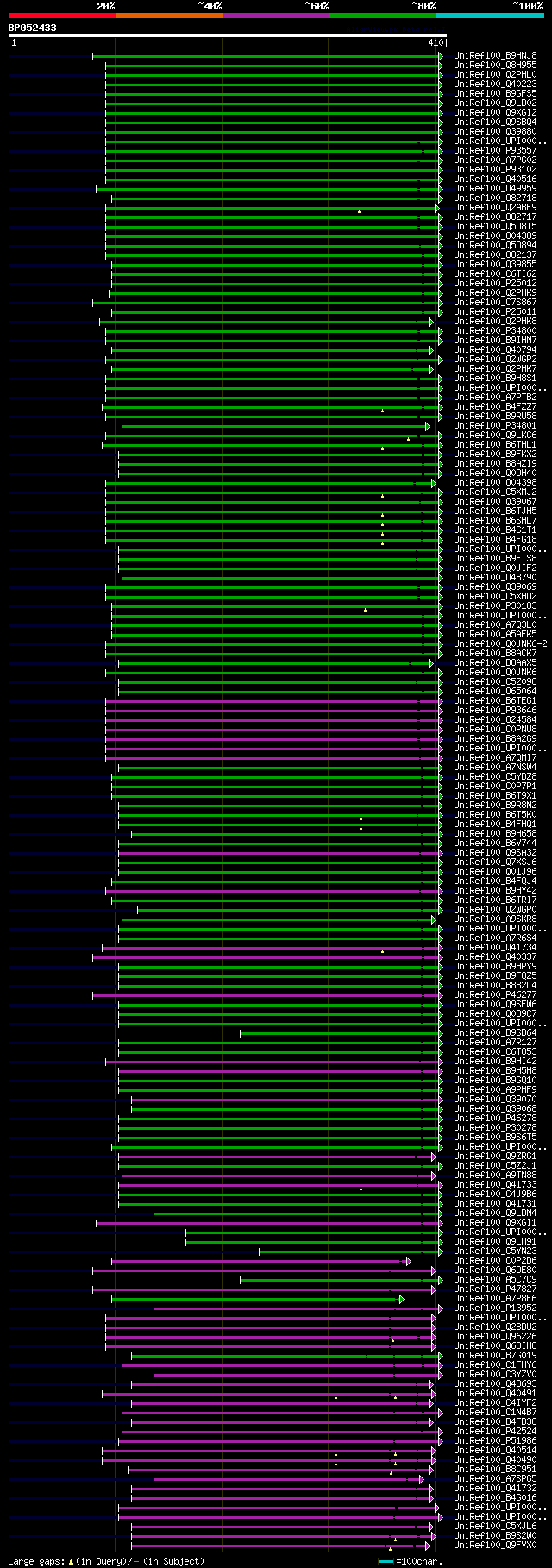This screenshot has width=552, height=1568.
Task: Click the UniRef100_A7PG02 label
Action: pos(495,160)
